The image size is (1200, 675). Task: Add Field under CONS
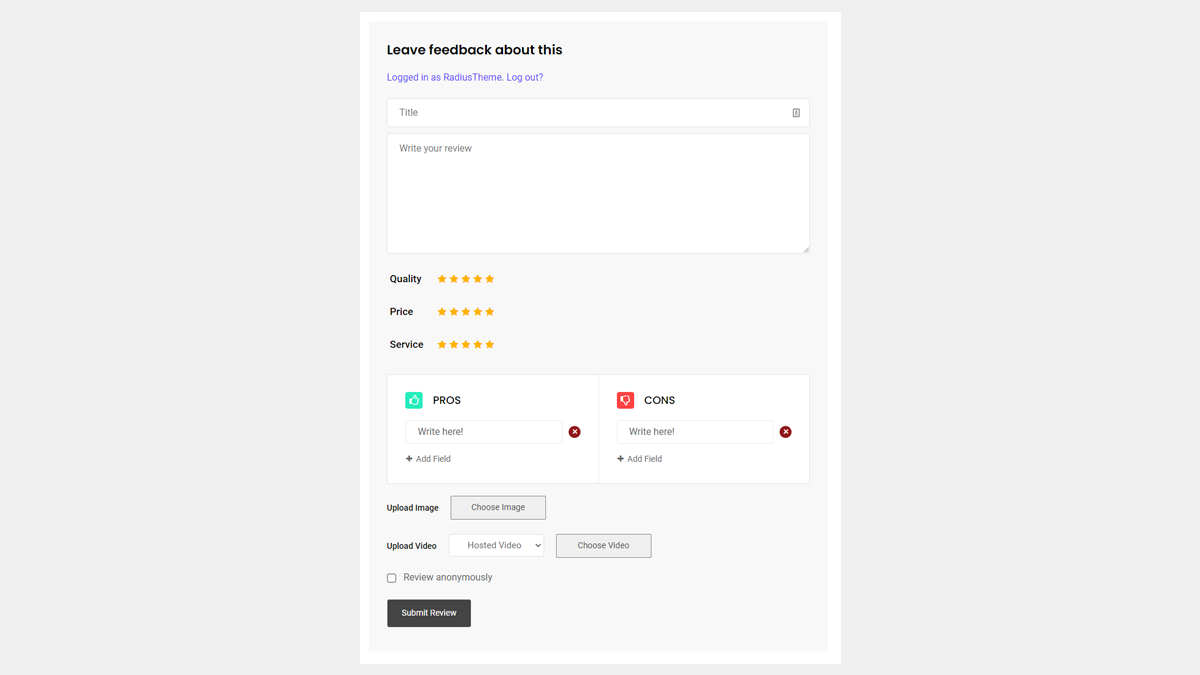click(x=640, y=459)
